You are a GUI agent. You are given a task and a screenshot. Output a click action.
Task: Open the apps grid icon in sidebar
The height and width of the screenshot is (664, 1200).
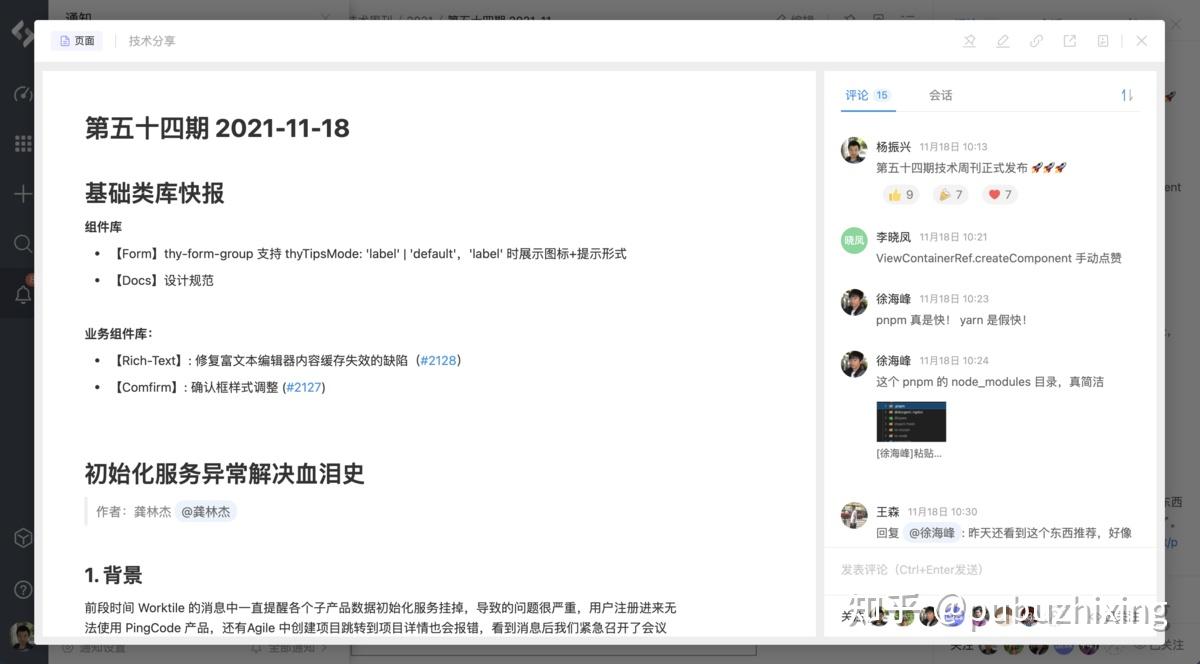tap(22, 143)
